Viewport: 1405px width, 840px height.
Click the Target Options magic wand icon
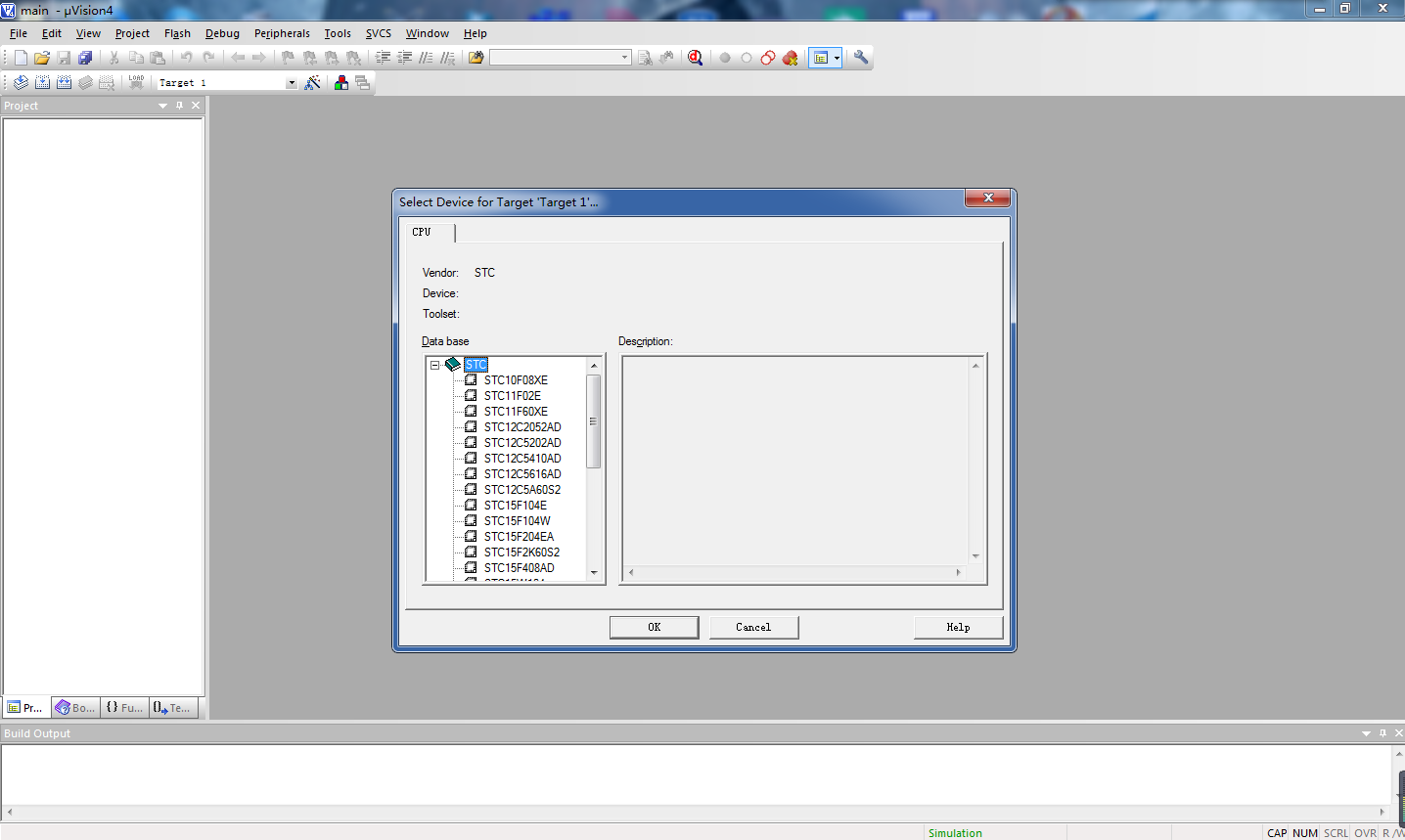pos(313,83)
